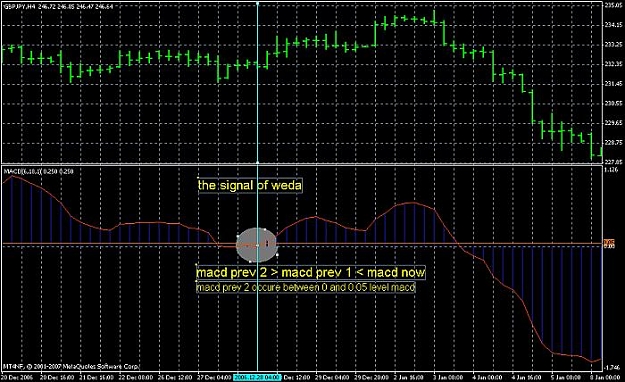
Task: Click the '5 Jan 08:00' time label
Action: click(565, 377)
